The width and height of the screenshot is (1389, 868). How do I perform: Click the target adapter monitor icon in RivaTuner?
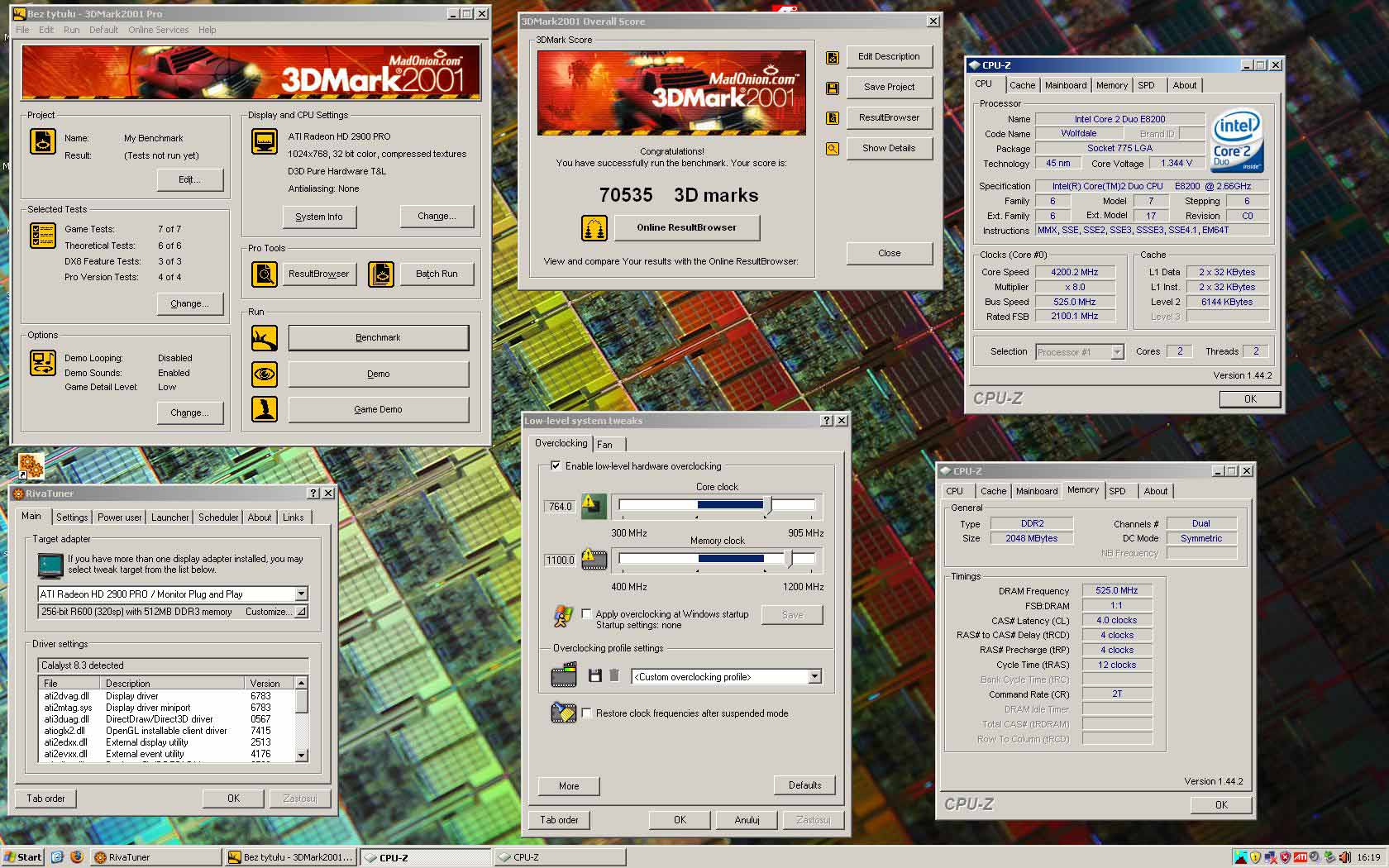pyautogui.click(x=50, y=565)
